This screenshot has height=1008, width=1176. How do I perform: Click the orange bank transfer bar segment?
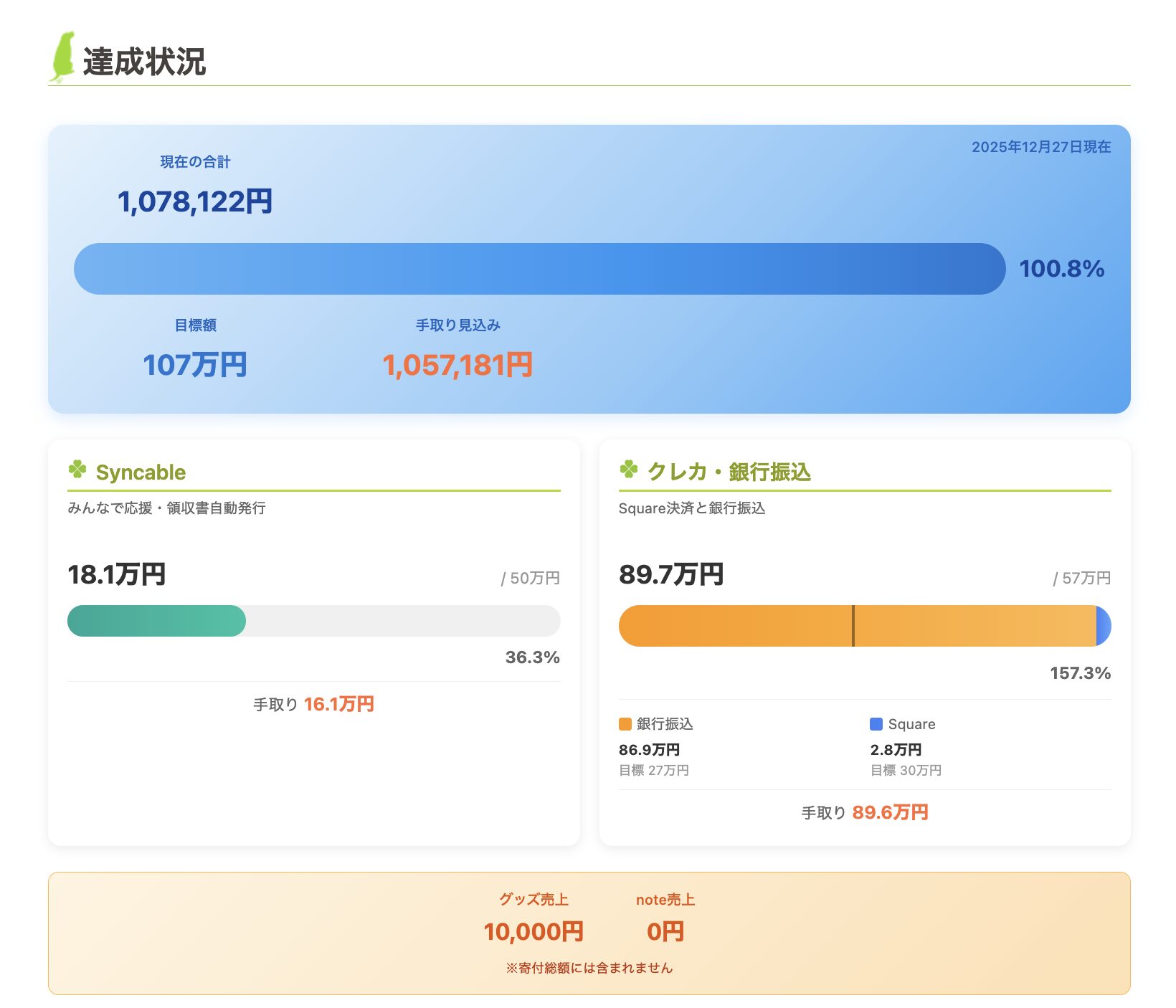coord(857,626)
